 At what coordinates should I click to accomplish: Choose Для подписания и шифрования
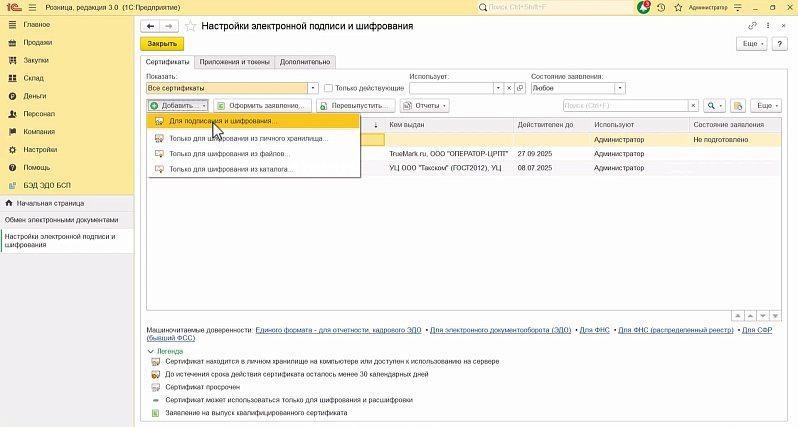253,121
